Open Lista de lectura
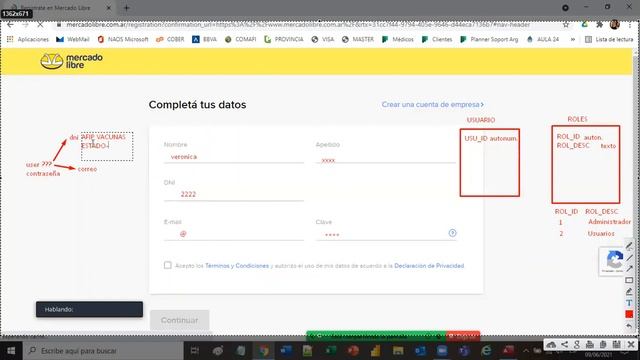This screenshot has width=640, height=360. (609, 40)
